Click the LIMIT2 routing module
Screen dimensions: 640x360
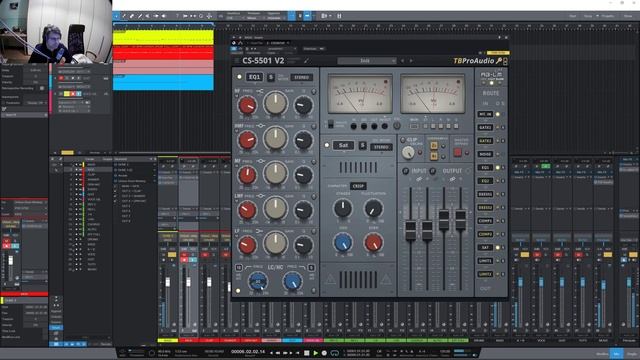(x=485, y=274)
